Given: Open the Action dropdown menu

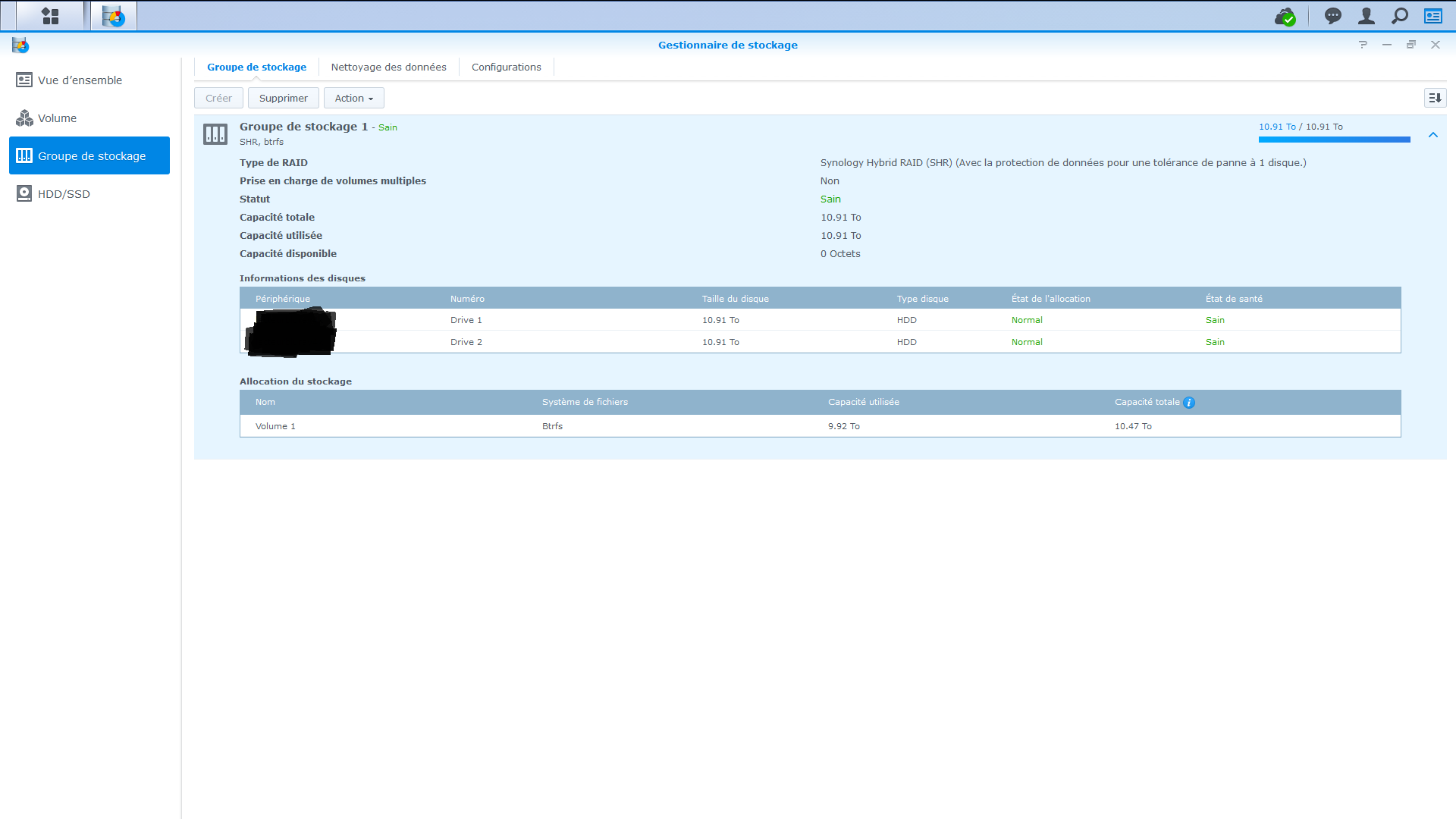Looking at the screenshot, I should coord(353,98).
